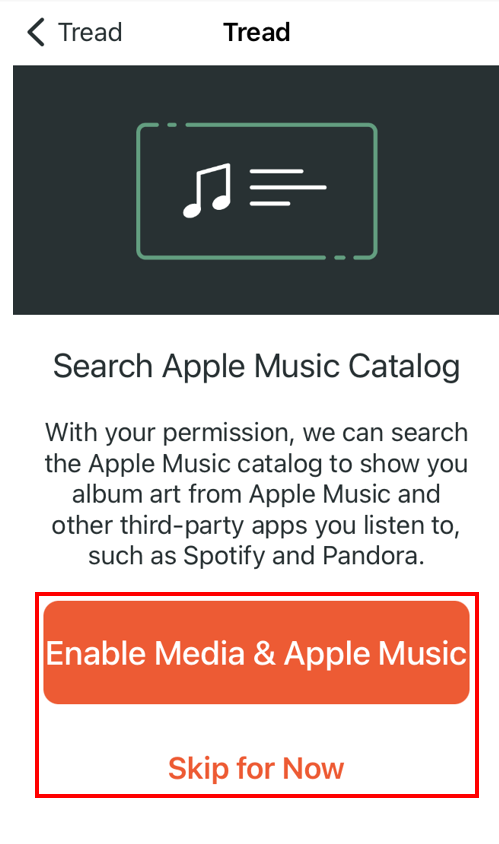Go back via the Tread label
Image resolution: width=499 pixels, height=844 pixels.
coord(90,32)
